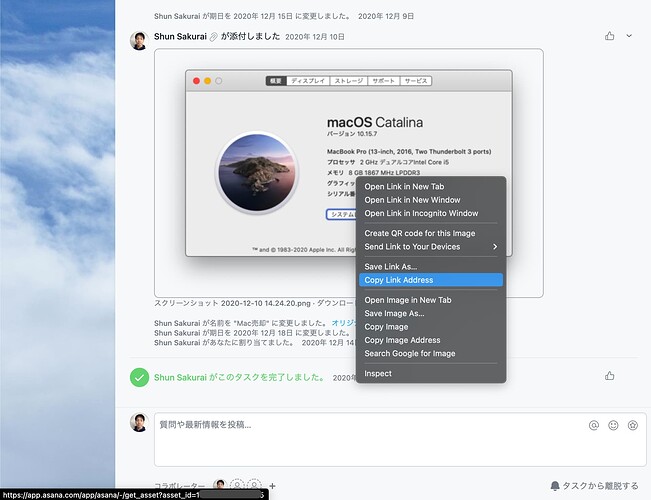
Task: Choose Search Google for Image
Action: pyautogui.click(x=431, y=353)
